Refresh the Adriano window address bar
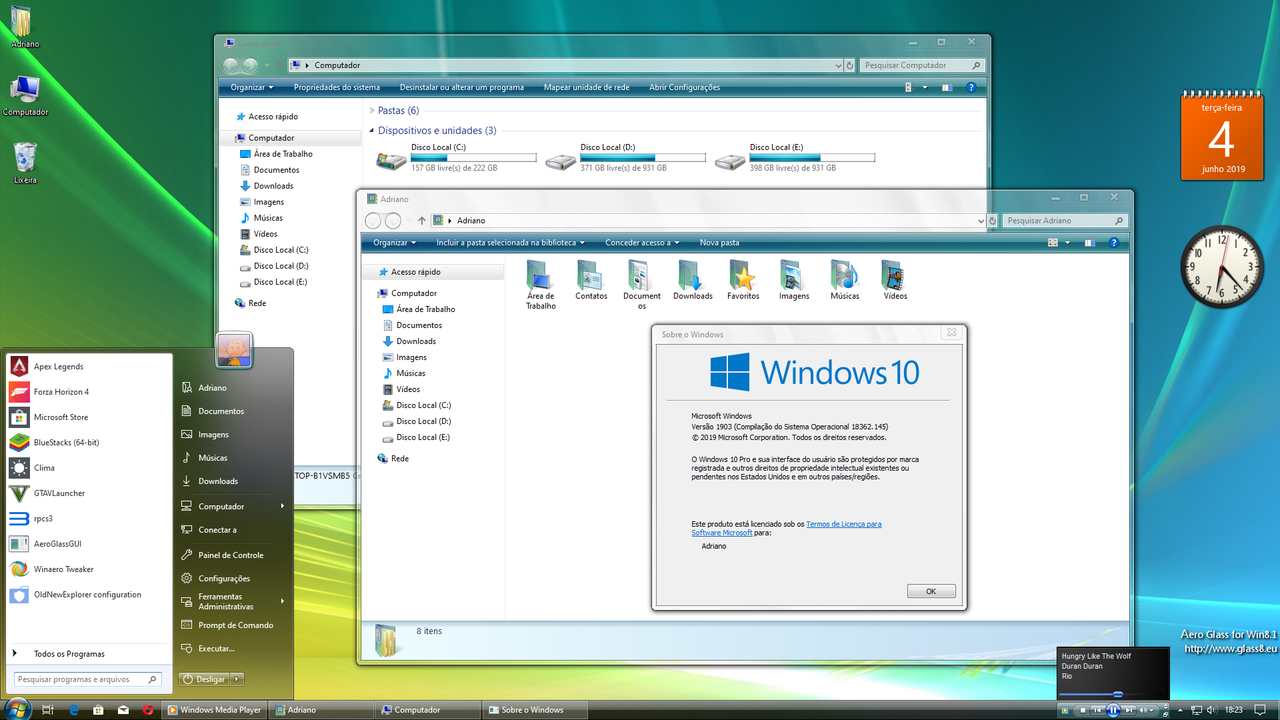The image size is (1280, 720). pos(993,220)
